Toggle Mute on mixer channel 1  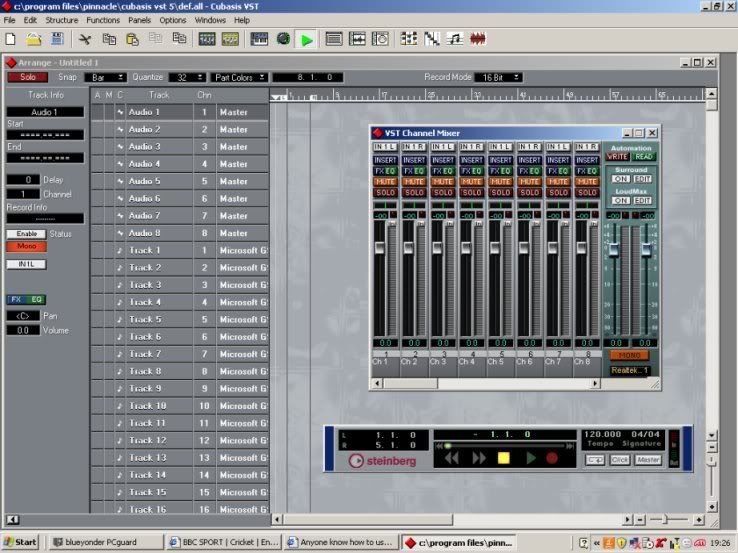[x=385, y=182]
